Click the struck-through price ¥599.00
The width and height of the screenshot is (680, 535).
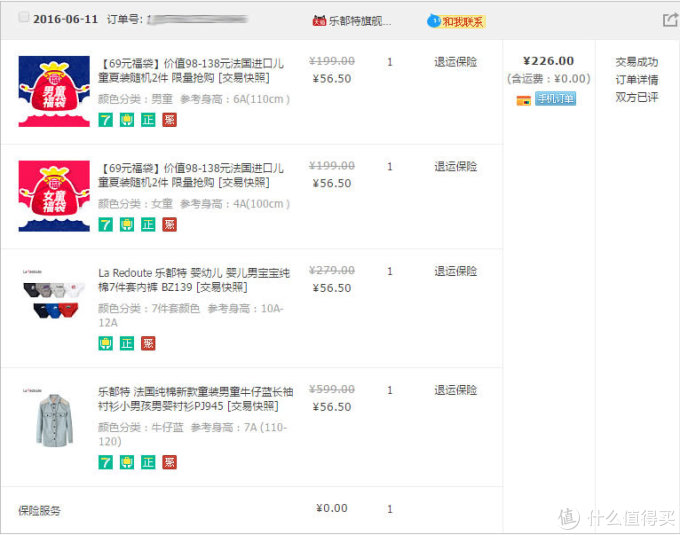332,389
